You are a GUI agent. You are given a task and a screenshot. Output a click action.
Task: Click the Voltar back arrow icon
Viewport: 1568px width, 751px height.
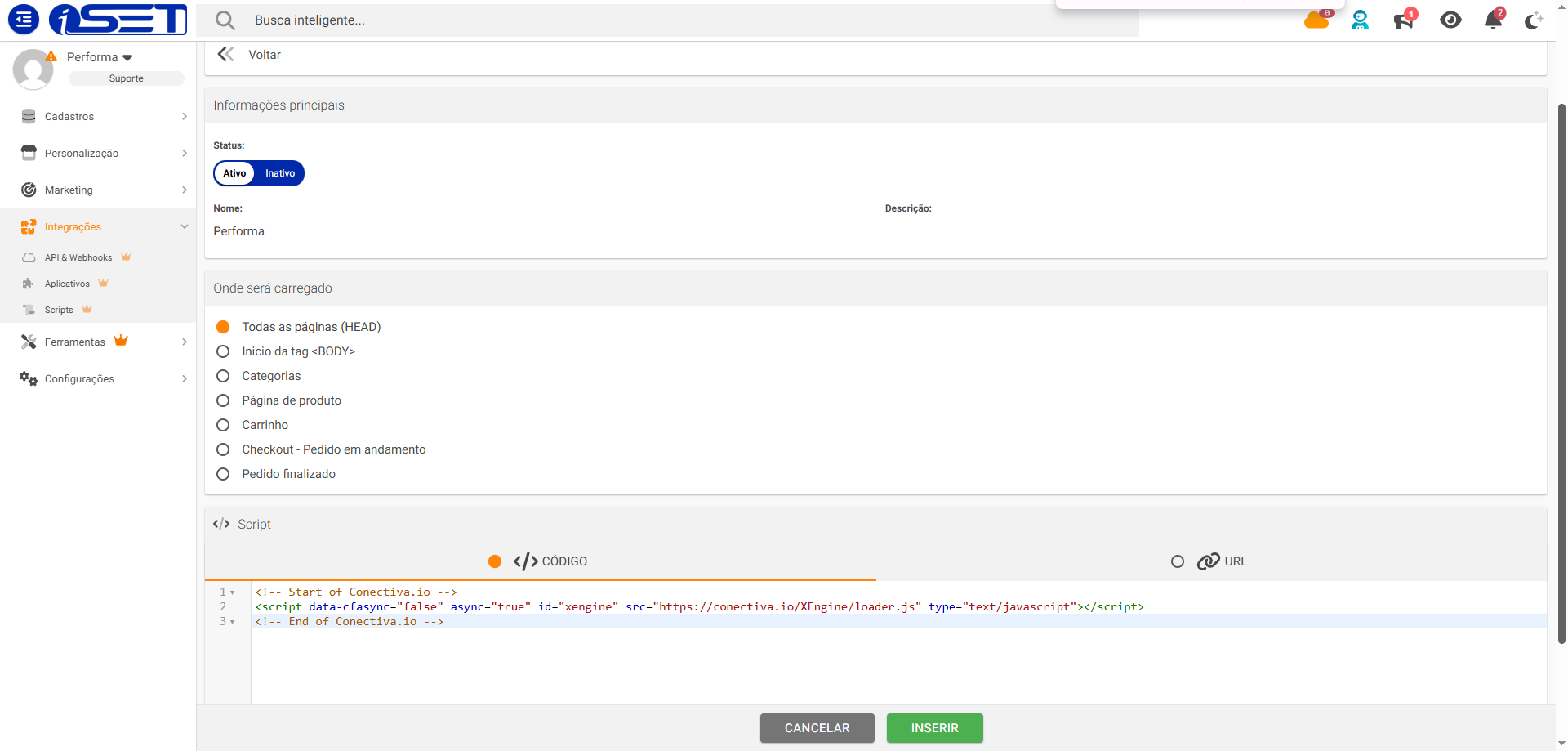226,55
